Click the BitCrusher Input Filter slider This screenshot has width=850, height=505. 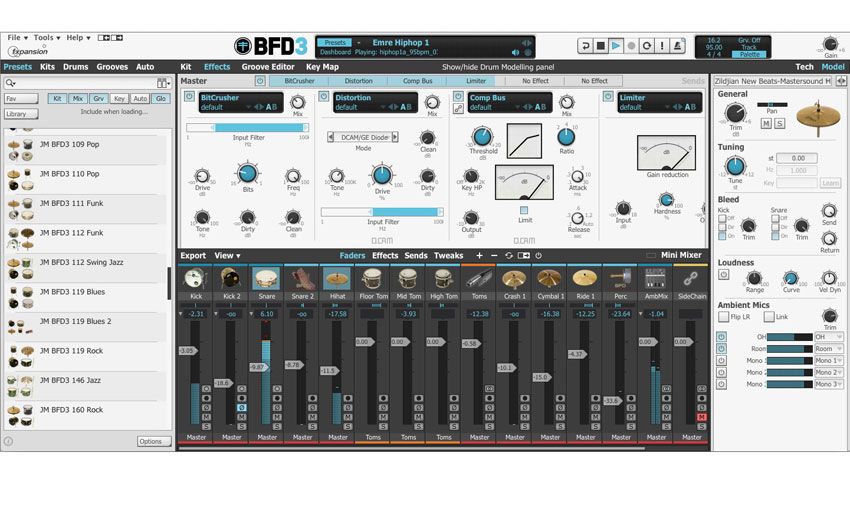point(248,127)
